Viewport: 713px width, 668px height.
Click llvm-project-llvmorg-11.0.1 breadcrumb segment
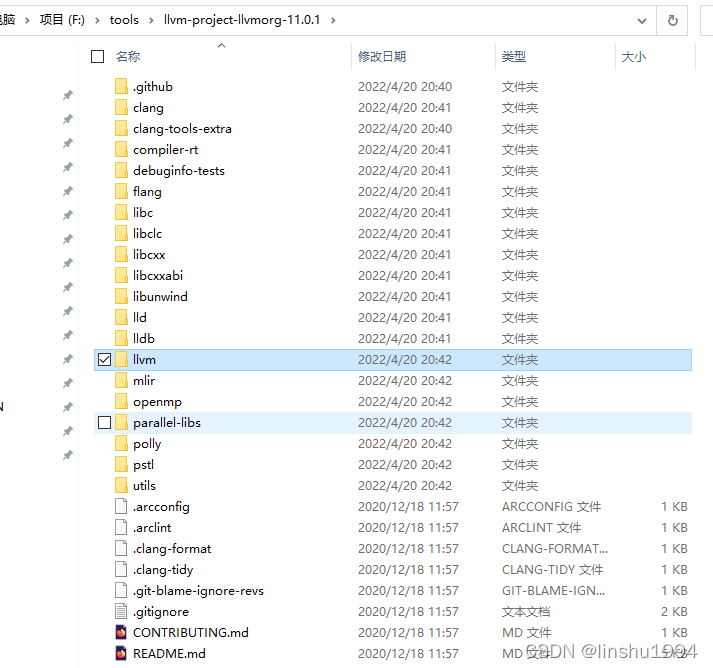(242, 20)
